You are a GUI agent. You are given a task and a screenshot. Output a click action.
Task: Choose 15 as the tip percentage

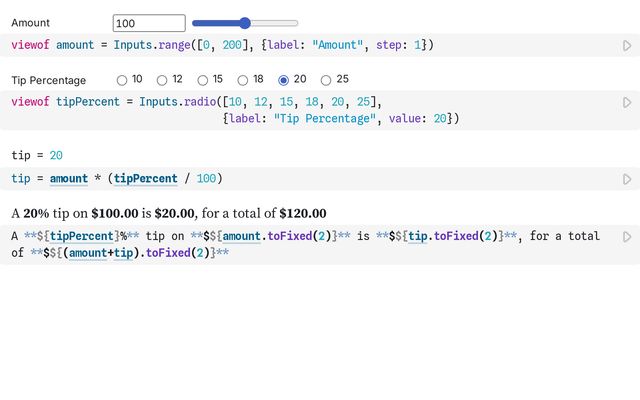click(203, 80)
